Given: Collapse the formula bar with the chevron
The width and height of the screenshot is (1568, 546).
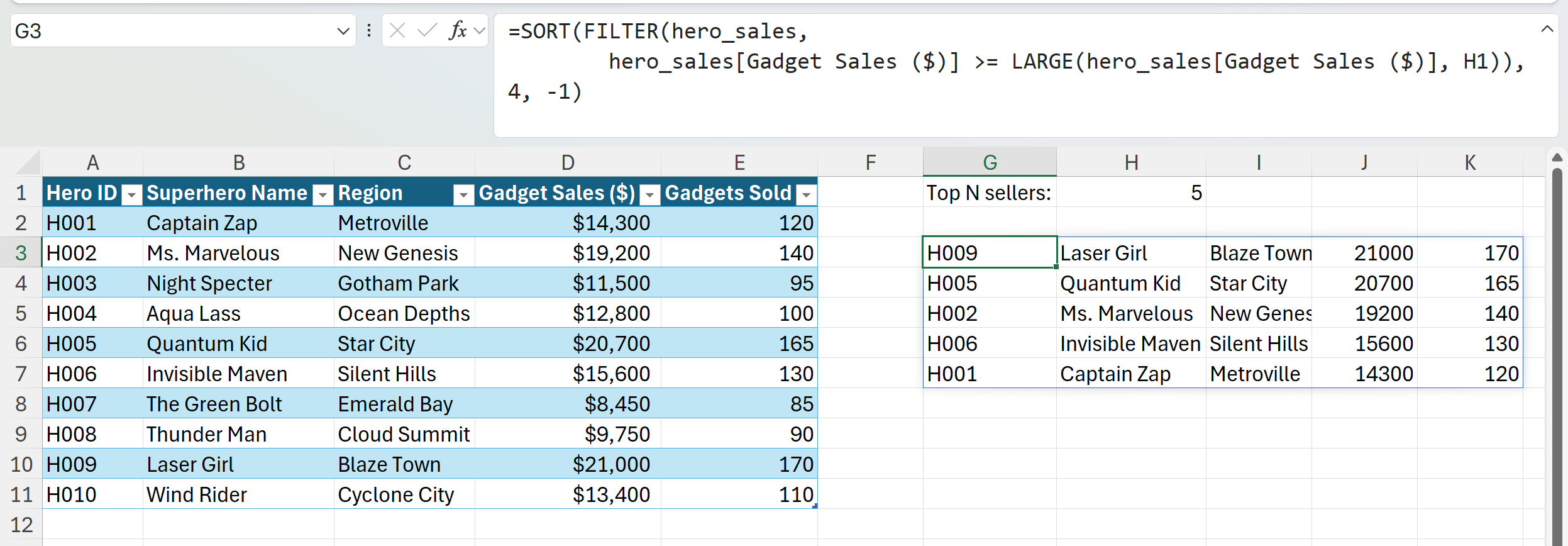Looking at the screenshot, I should [1547, 29].
